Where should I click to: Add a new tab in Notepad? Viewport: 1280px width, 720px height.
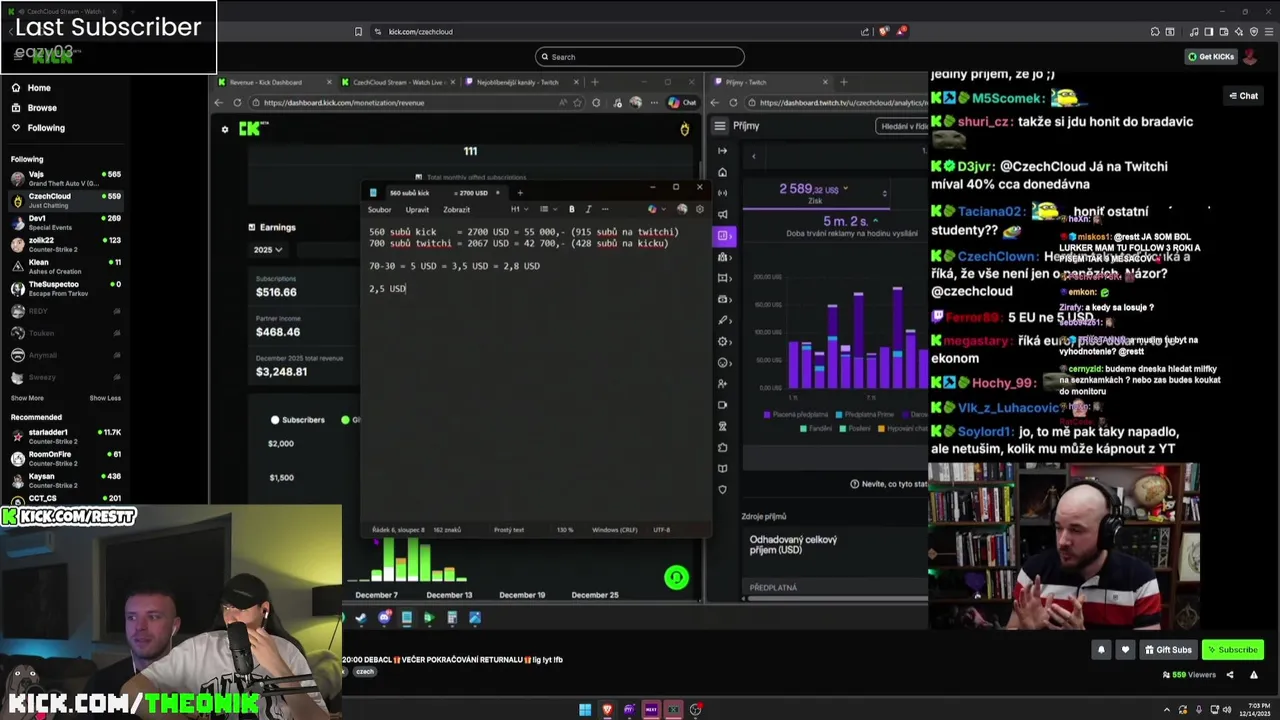tap(520, 193)
